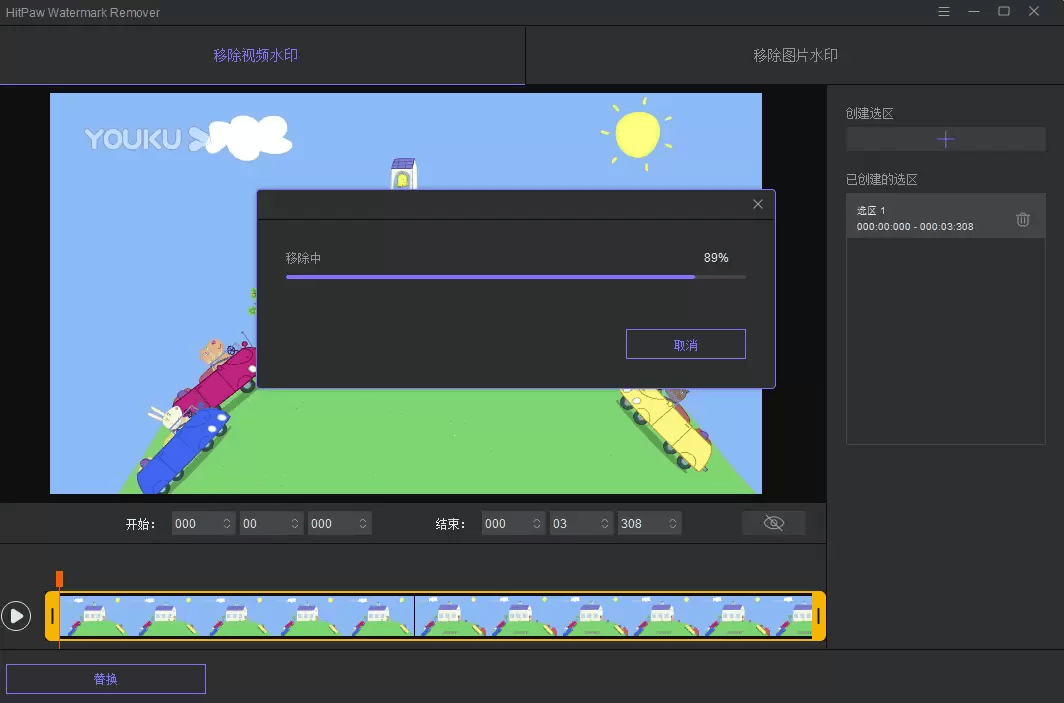1064x703 pixels.
Task: Close the HitPaw Watermark Remover window
Action: coord(1033,12)
